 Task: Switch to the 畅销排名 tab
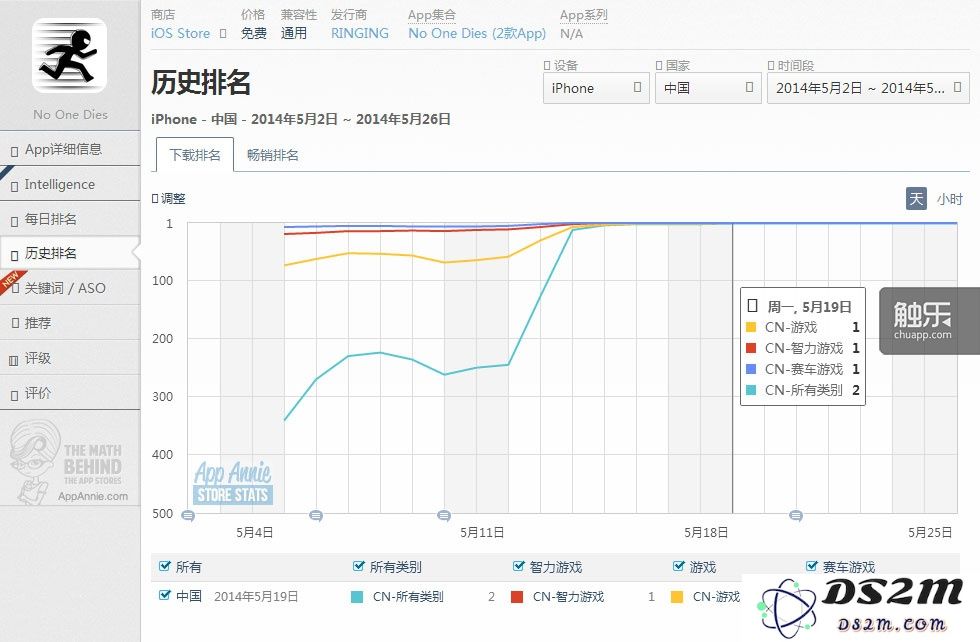coord(272,154)
